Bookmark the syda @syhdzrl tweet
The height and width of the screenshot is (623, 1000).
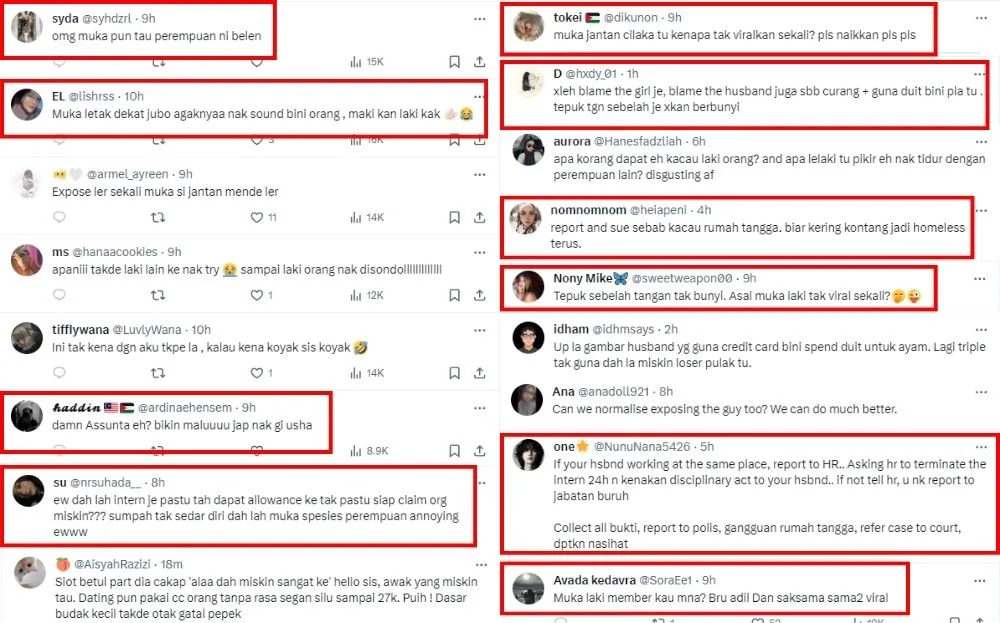(454, 62)
